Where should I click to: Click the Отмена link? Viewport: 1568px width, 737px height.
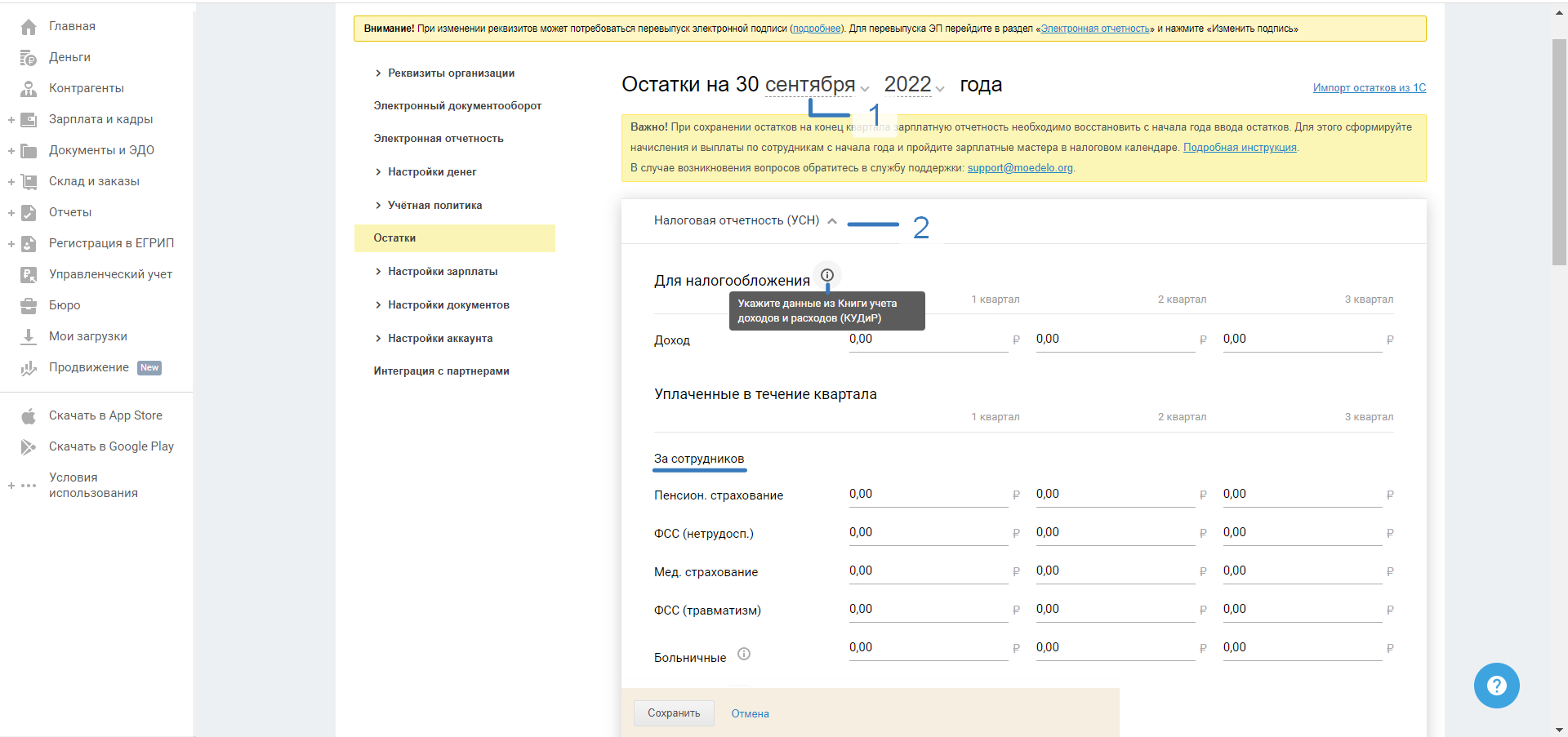tap(750, 714)
